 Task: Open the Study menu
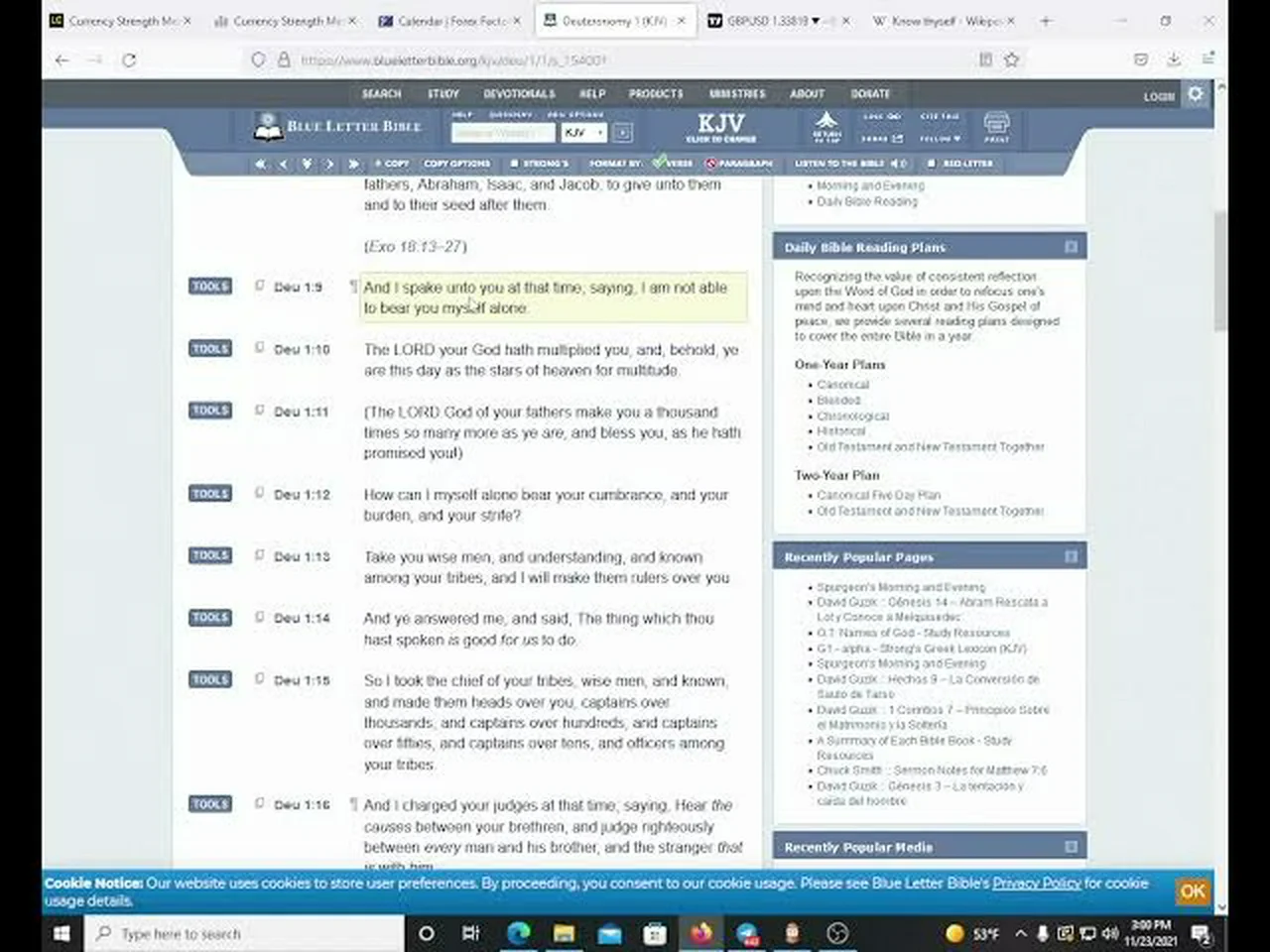click(444, 93)
